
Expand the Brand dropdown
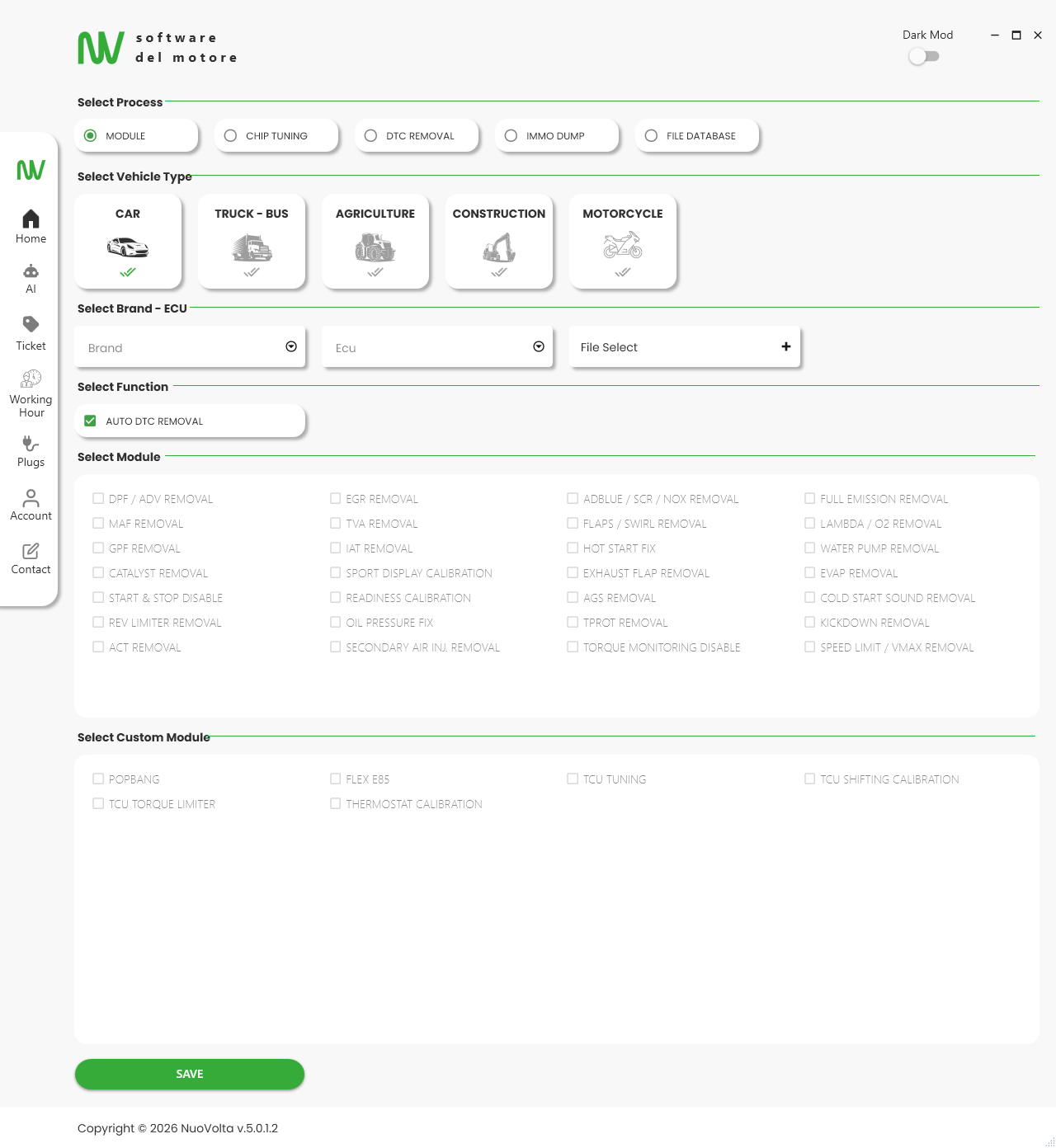290,347
